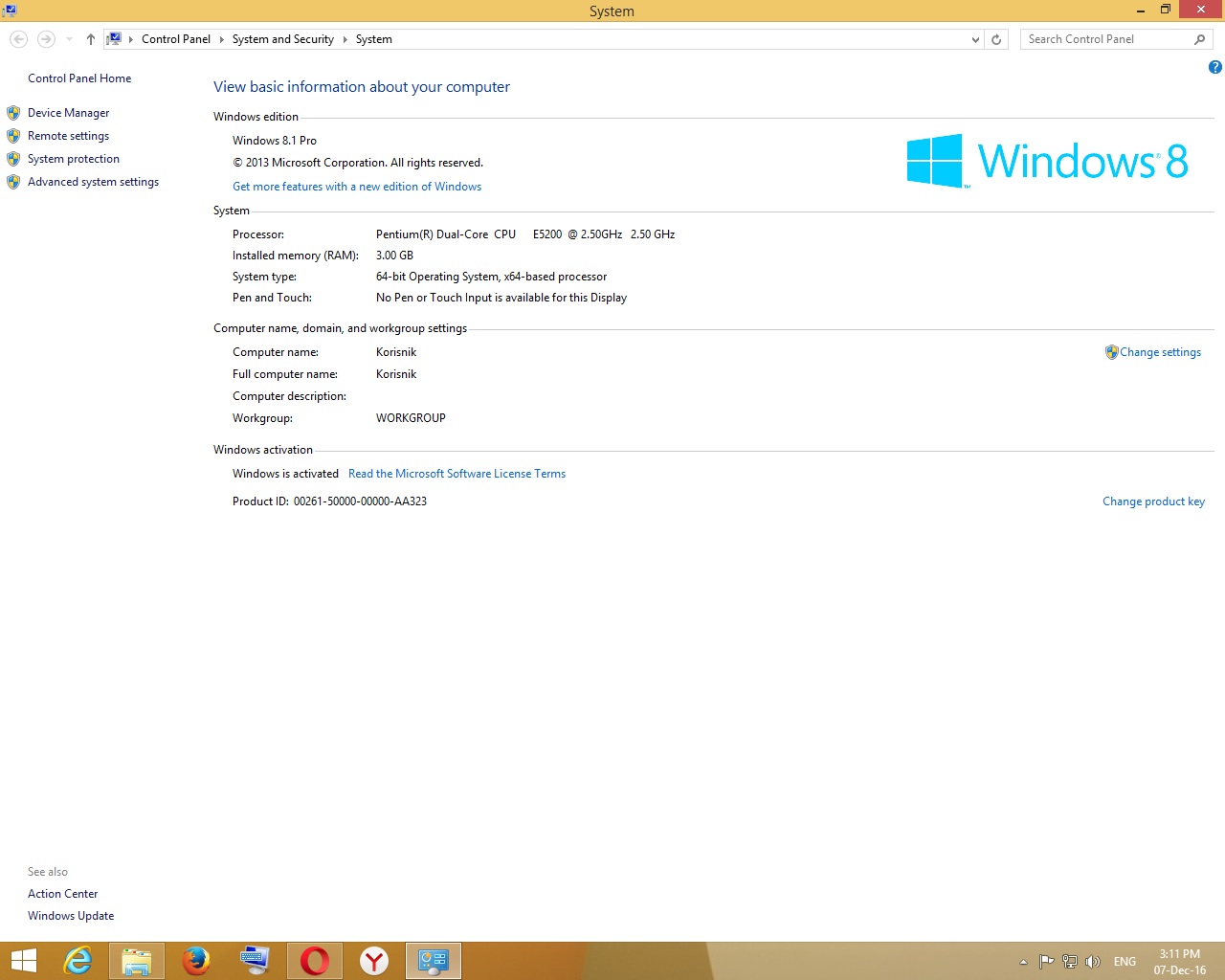Open the Start menu from the taskbar
1225x980 pixels.
coord(23,961)
